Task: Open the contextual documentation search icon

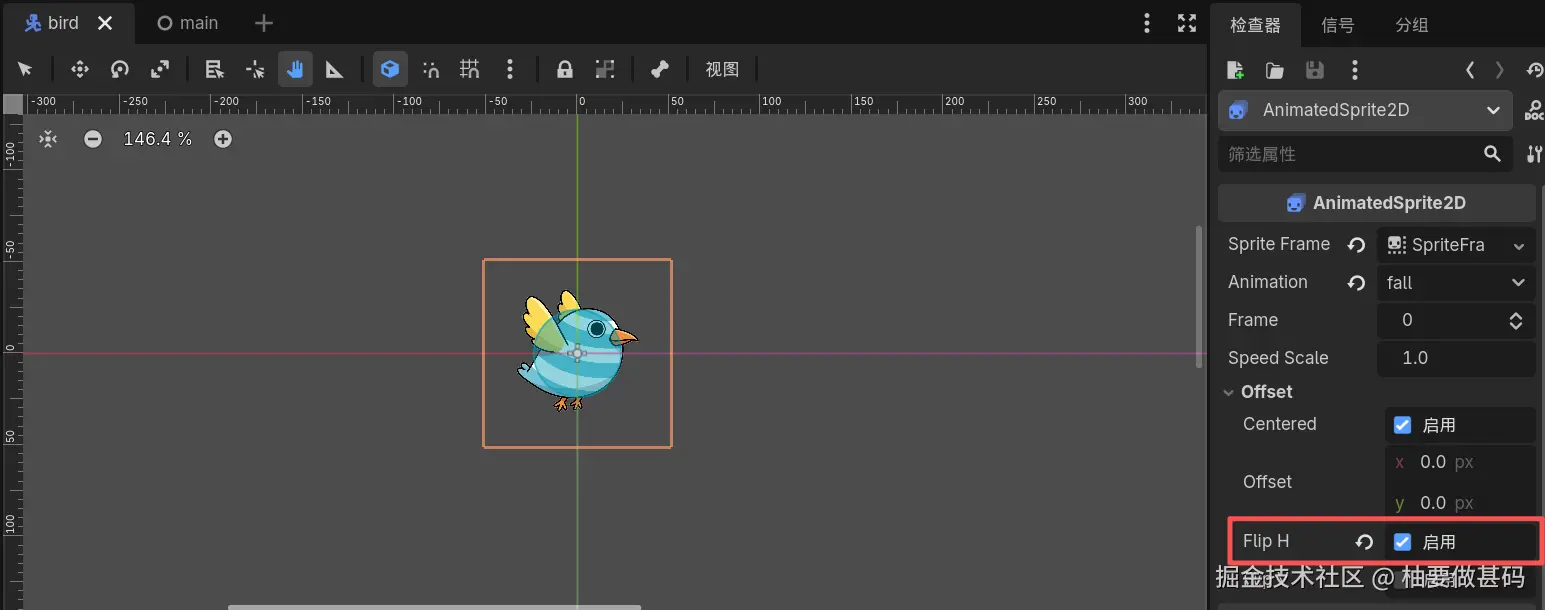Action: [1536, 110]
